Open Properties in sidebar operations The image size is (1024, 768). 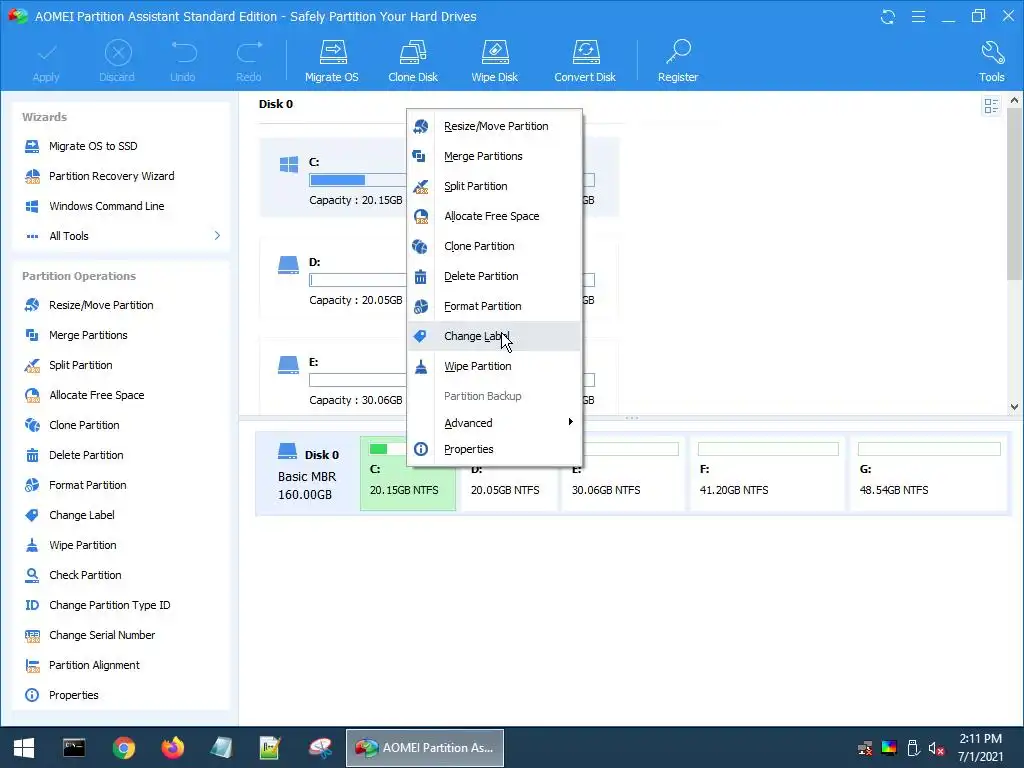pyautogui.click(x=73, y=696)
